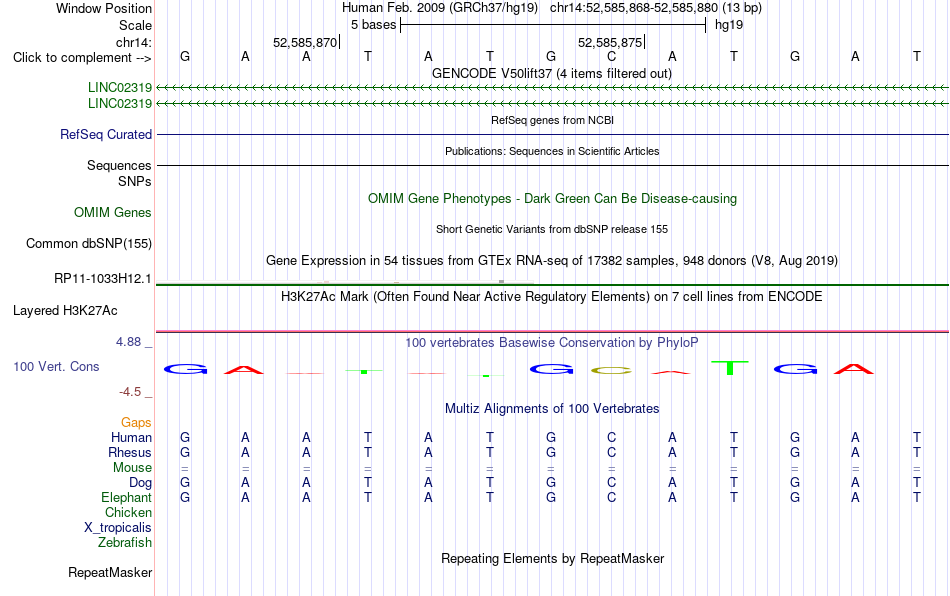The height and width of the screenshot is (596, 950).
Task: Click the Window Position label
Action: point(104,8)
